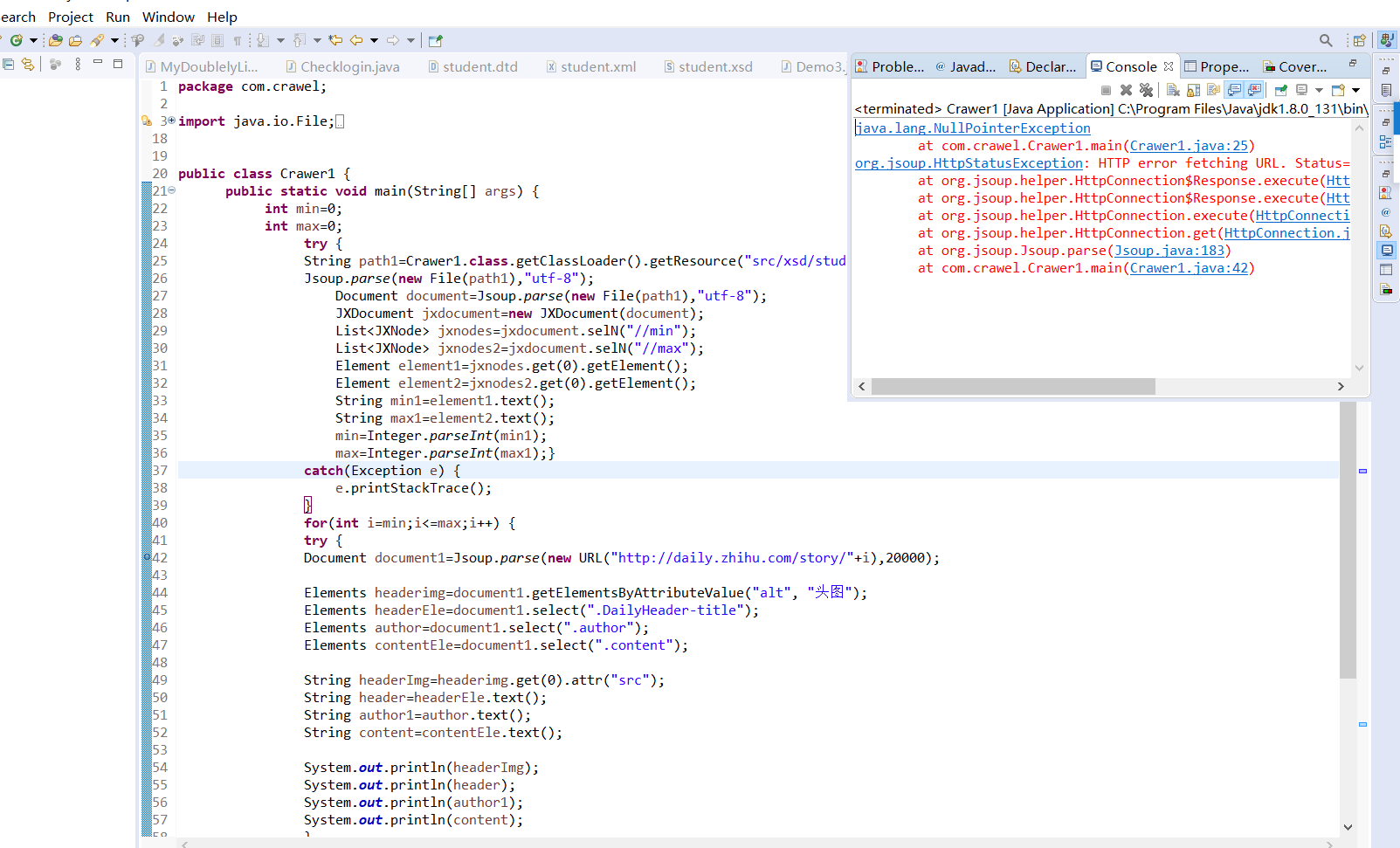This screenshot has height=848, width=1400.
Task: Open Jsoup.java:183 stack trace link
Action: pos(1169,251)
